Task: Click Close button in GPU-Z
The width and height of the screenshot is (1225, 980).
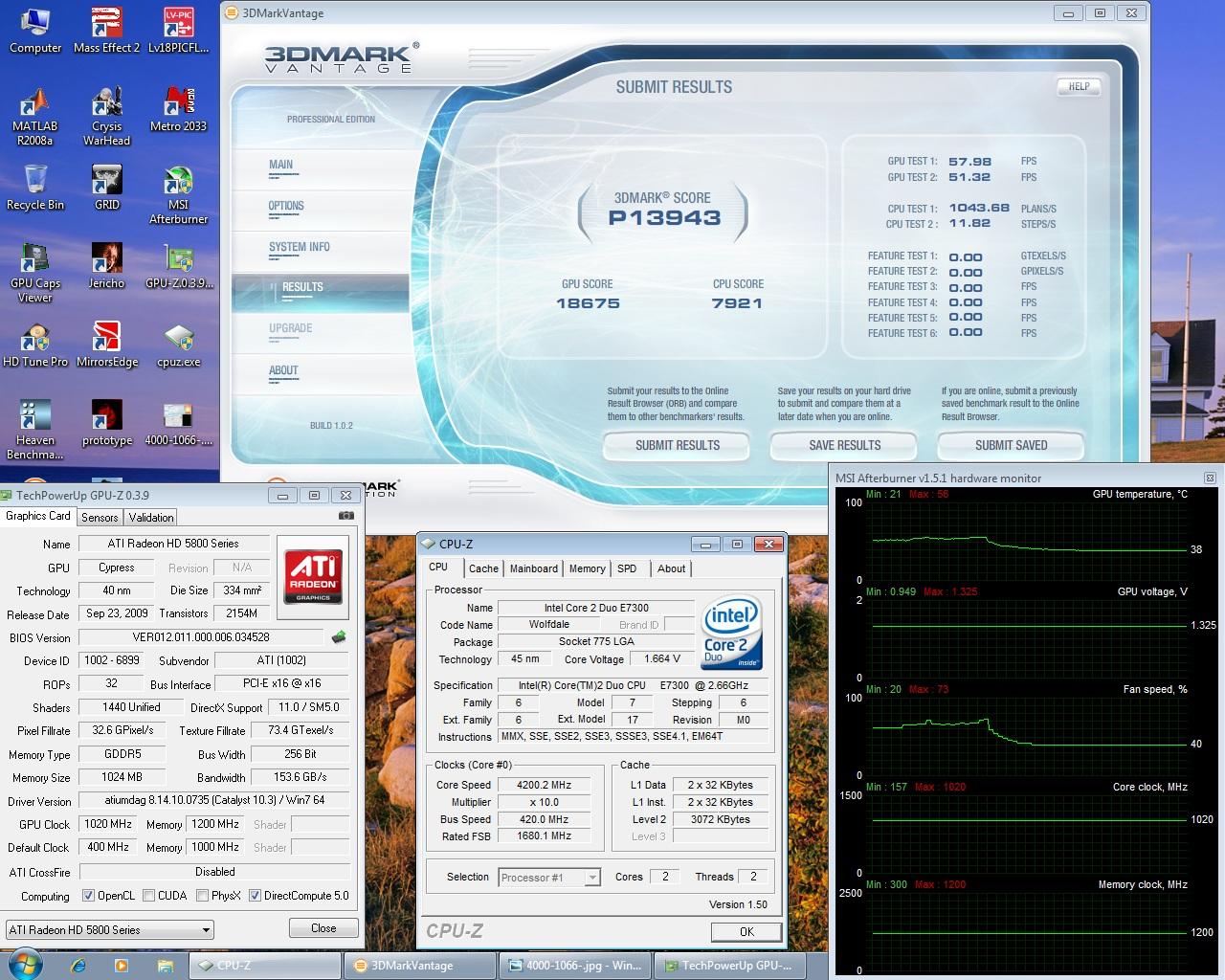Action: pyautogui.click(x=323, y=928)
